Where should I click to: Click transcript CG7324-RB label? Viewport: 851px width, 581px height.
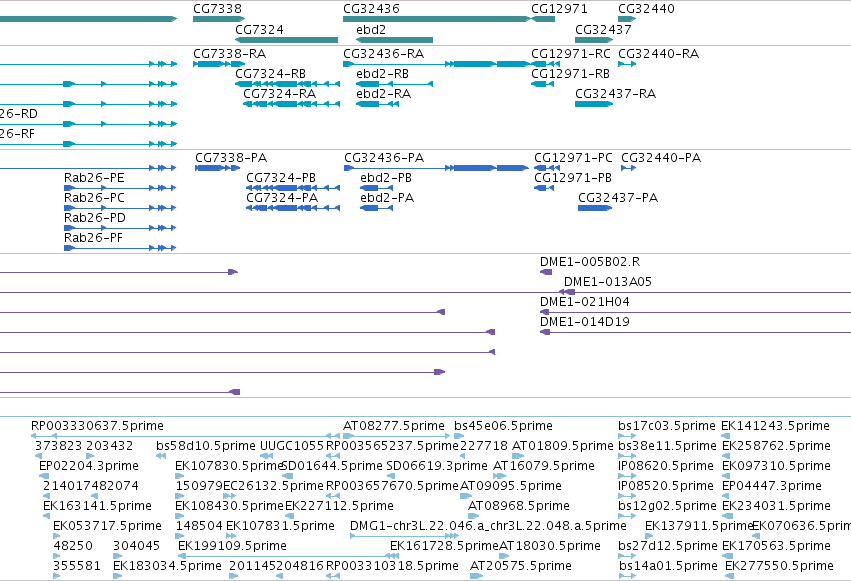point(270,74)
